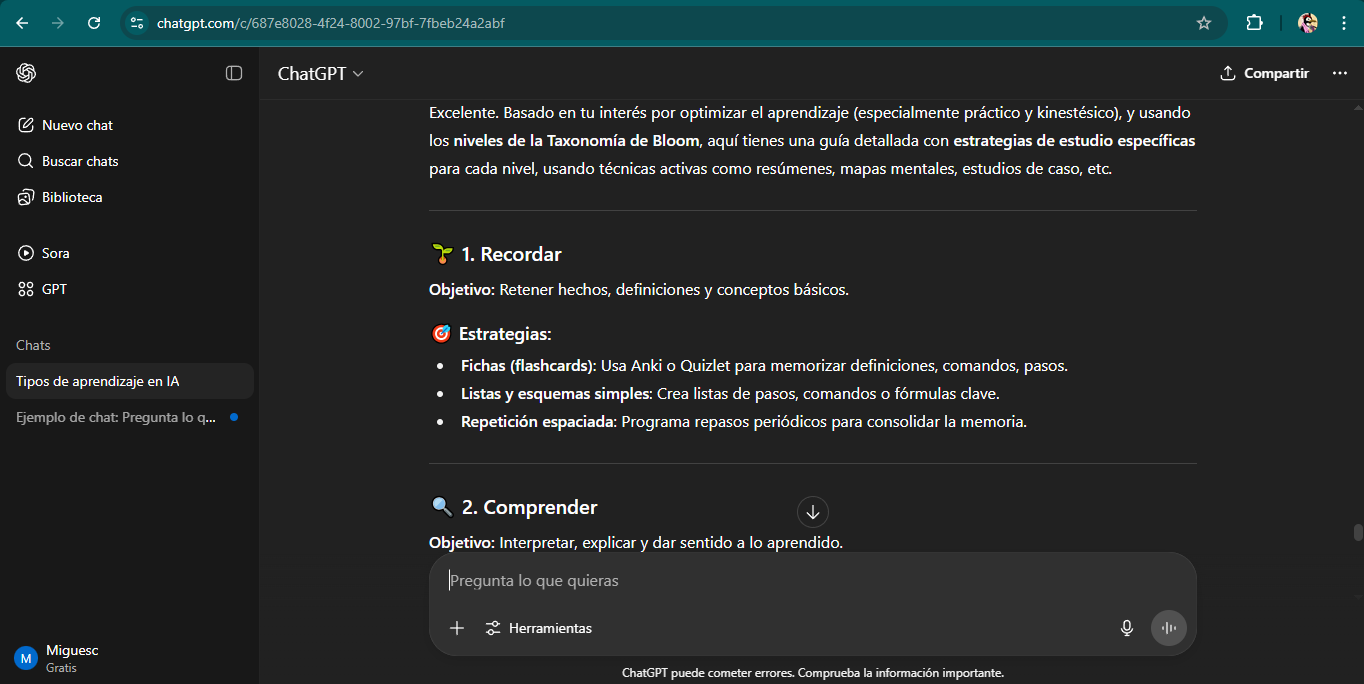1364x684 pixels.
Task: Open Buscar chats search
Action: coord(130,161)
